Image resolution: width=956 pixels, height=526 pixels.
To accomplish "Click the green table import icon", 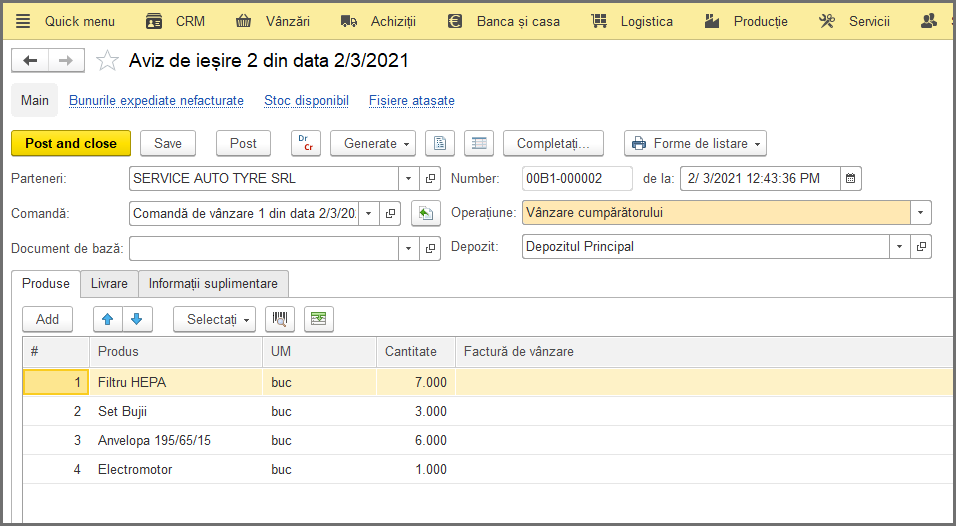I will tap(319, 319).
